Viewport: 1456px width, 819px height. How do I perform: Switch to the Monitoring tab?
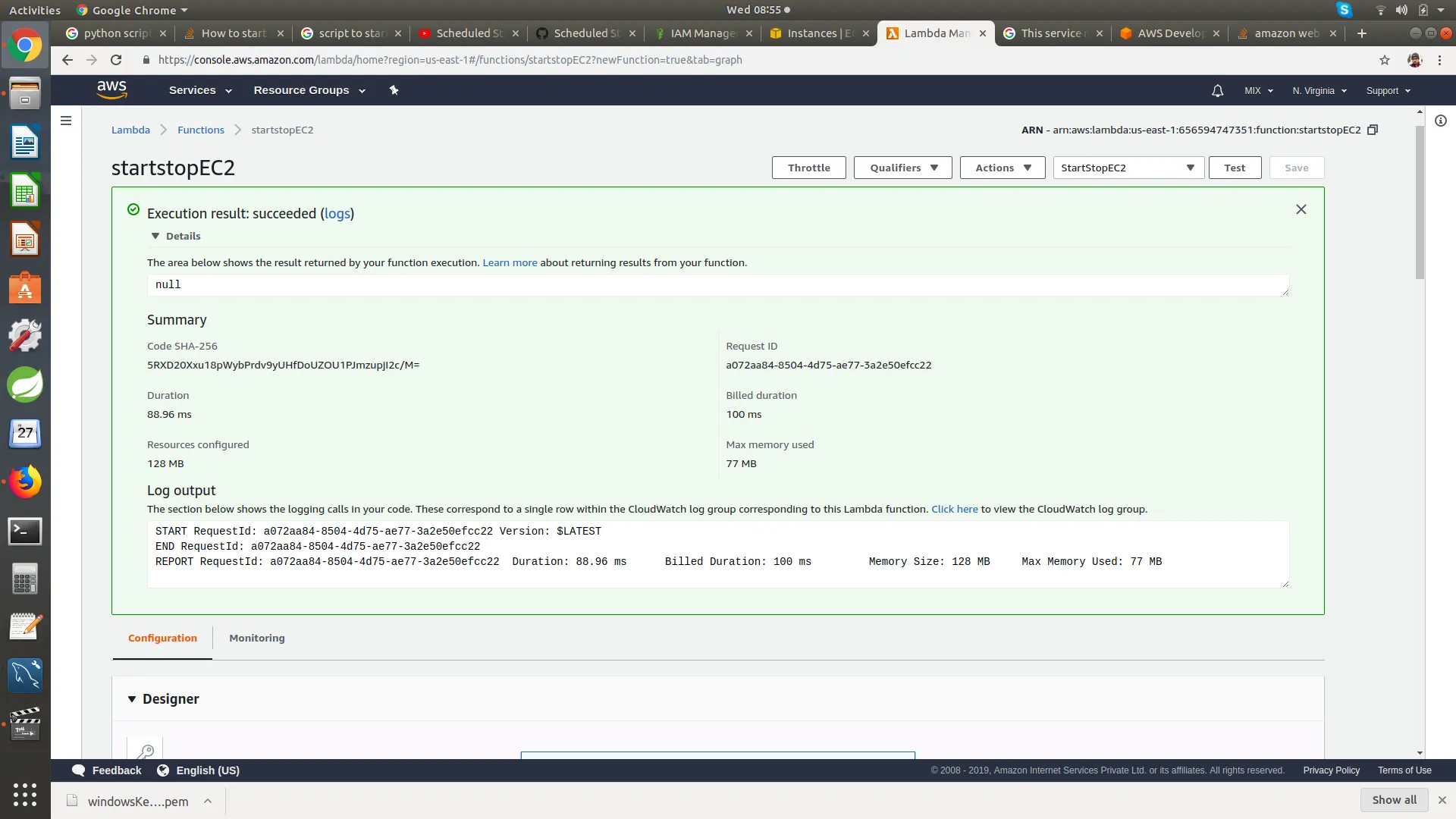click(257, 638)
